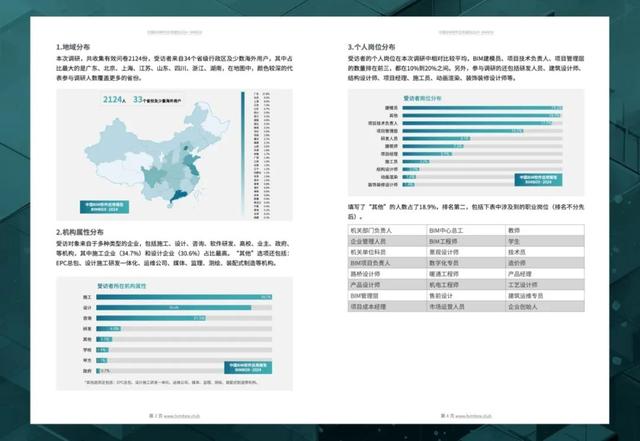Click the chart title '受访者所在机构属性'
Image resolution: width=640 pixels, height=441 pixels.
[x=122, y=286]
